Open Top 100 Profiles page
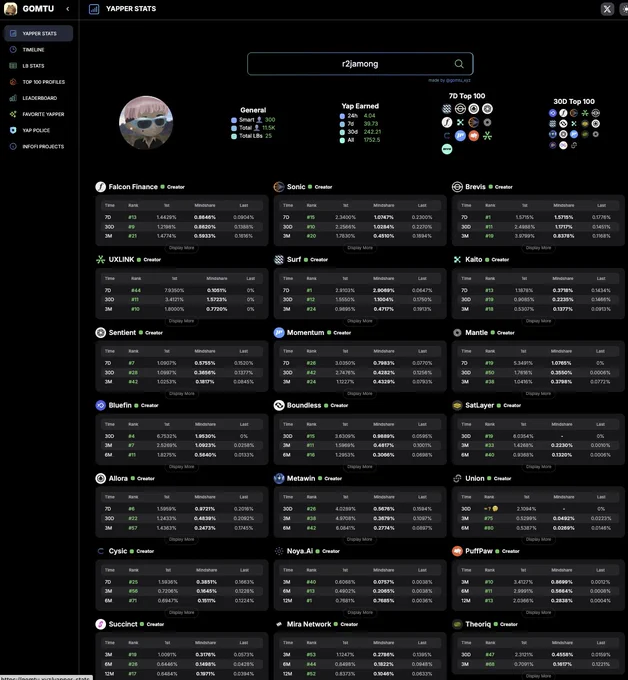This screenshot has width=628, height=680. coord(39,82)
